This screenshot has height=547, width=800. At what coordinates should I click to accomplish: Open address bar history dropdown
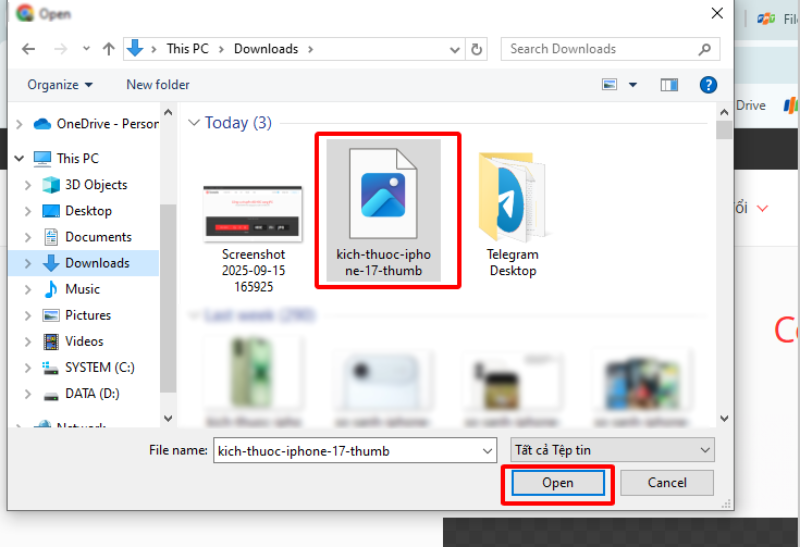tap(454, 49)
